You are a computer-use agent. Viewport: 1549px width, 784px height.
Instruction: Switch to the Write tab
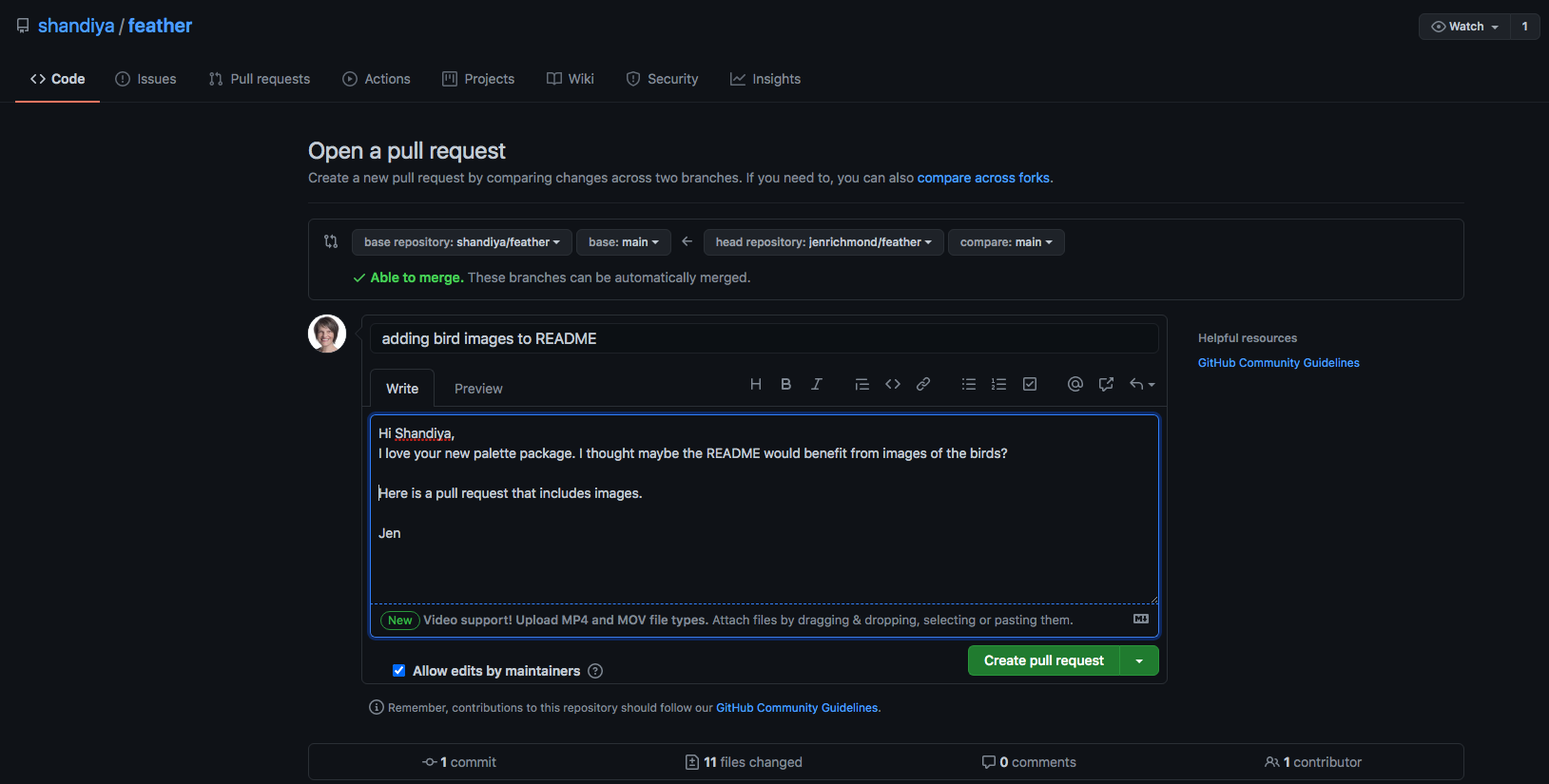point(402,389)
